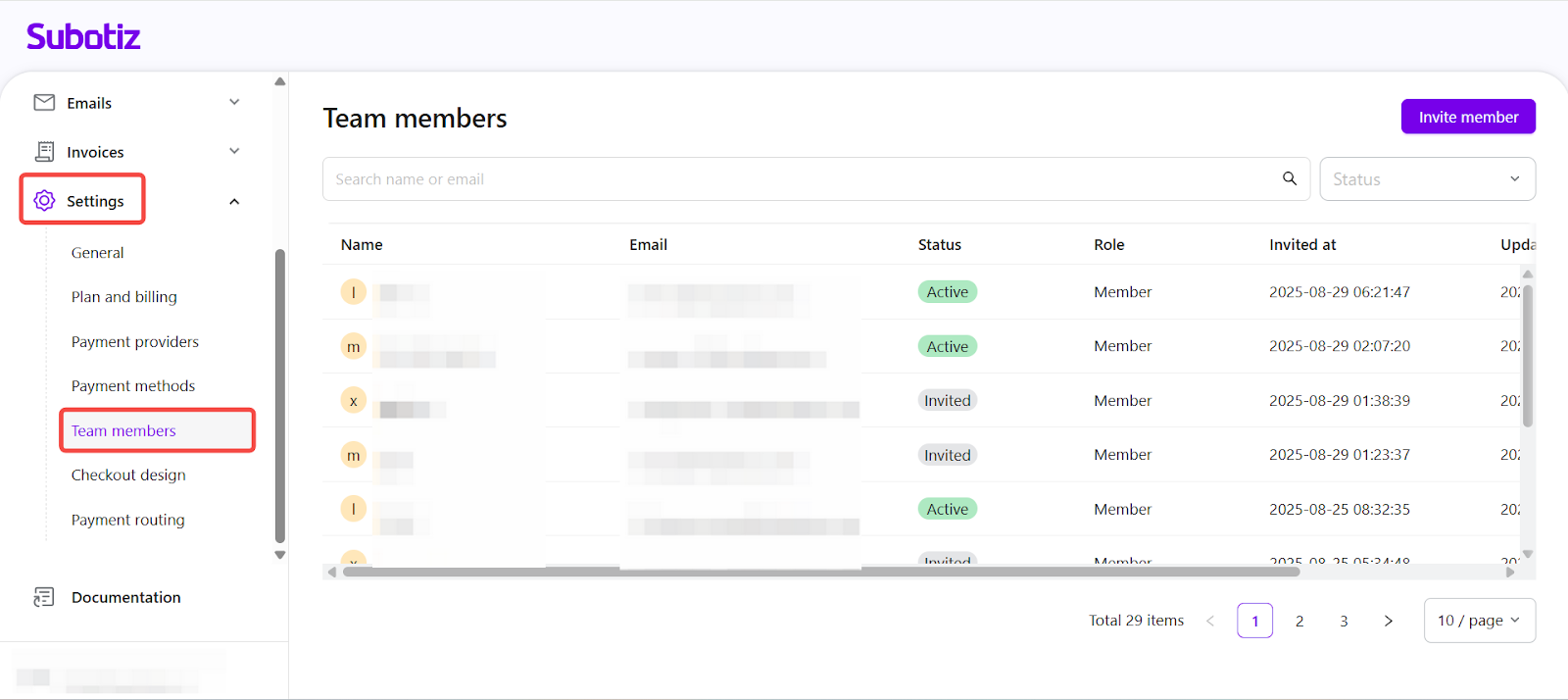The width and height of the screenshot is (1568, 700).
Task: Select Payment providers menu item
Action: pos(135,341)
